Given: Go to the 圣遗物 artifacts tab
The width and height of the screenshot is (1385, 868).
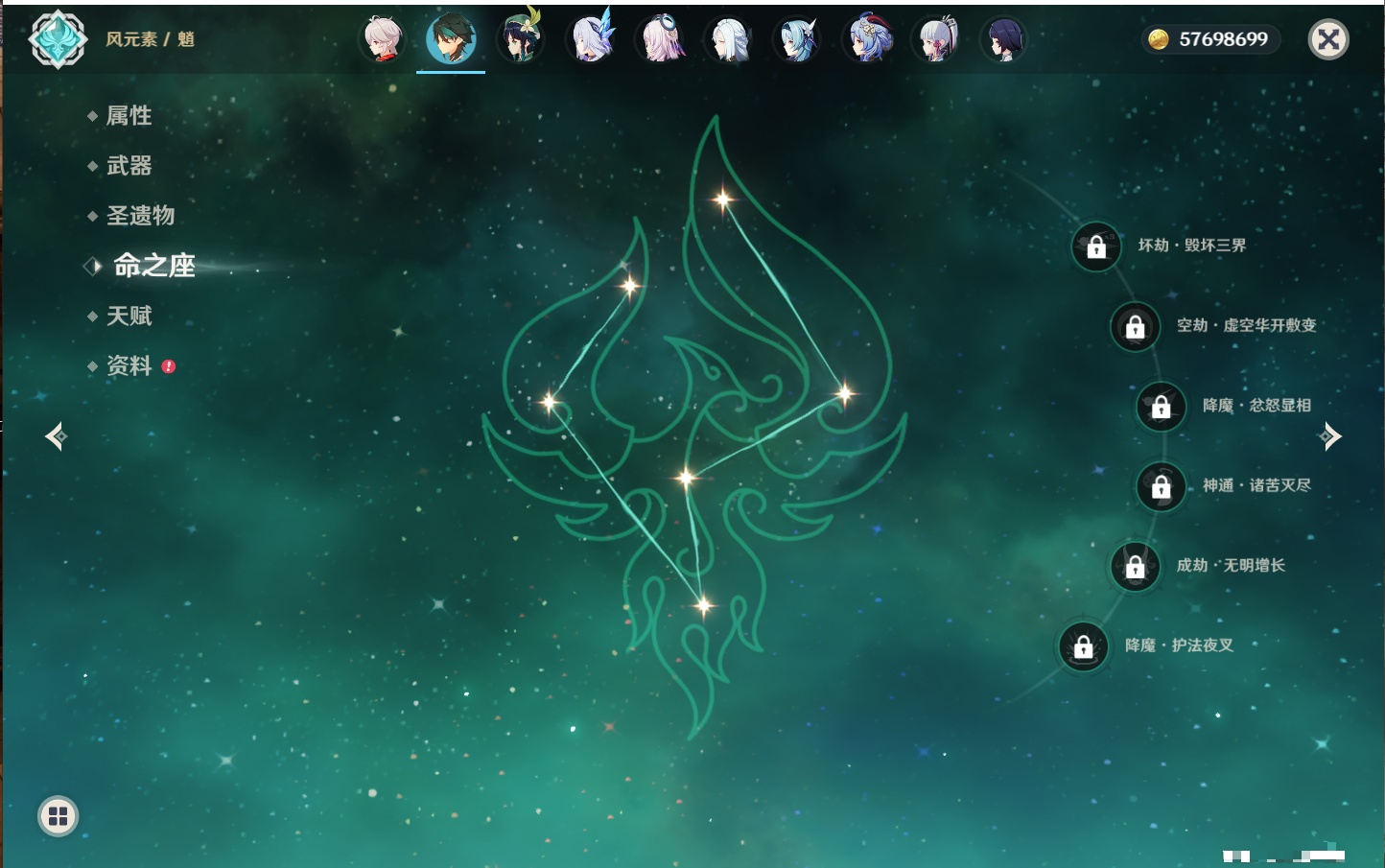Looking at the screenshot, I should (x=140, y=216).
